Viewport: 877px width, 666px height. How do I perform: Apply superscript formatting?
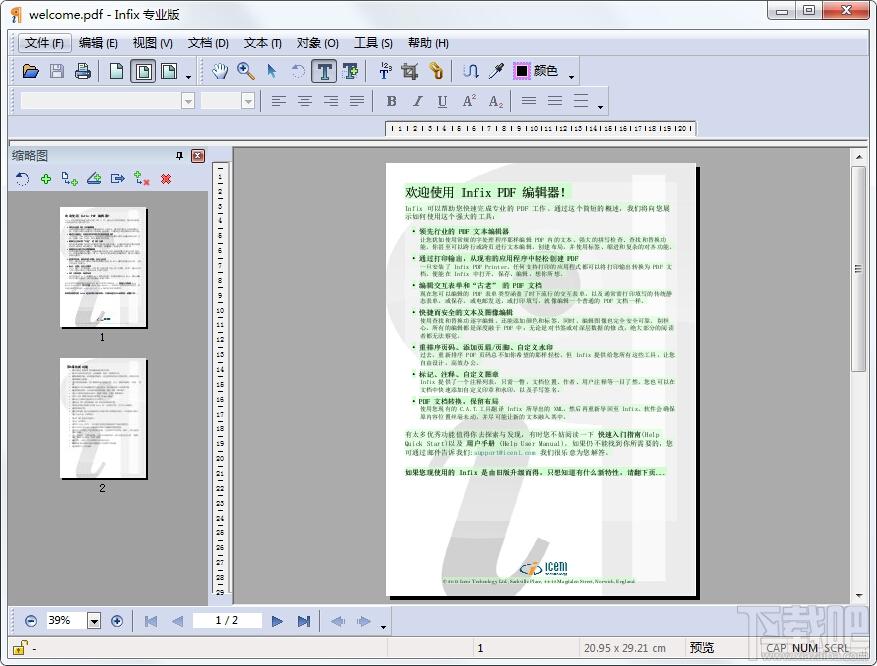tap(469, 101)
